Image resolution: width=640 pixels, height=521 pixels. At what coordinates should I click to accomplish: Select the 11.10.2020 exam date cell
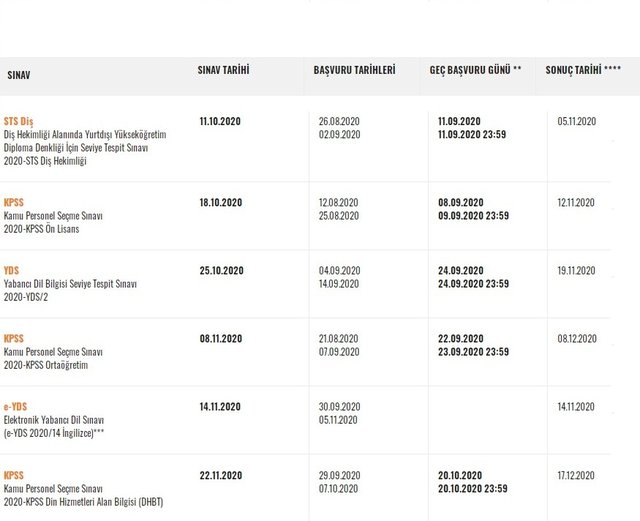coord(221,121)
